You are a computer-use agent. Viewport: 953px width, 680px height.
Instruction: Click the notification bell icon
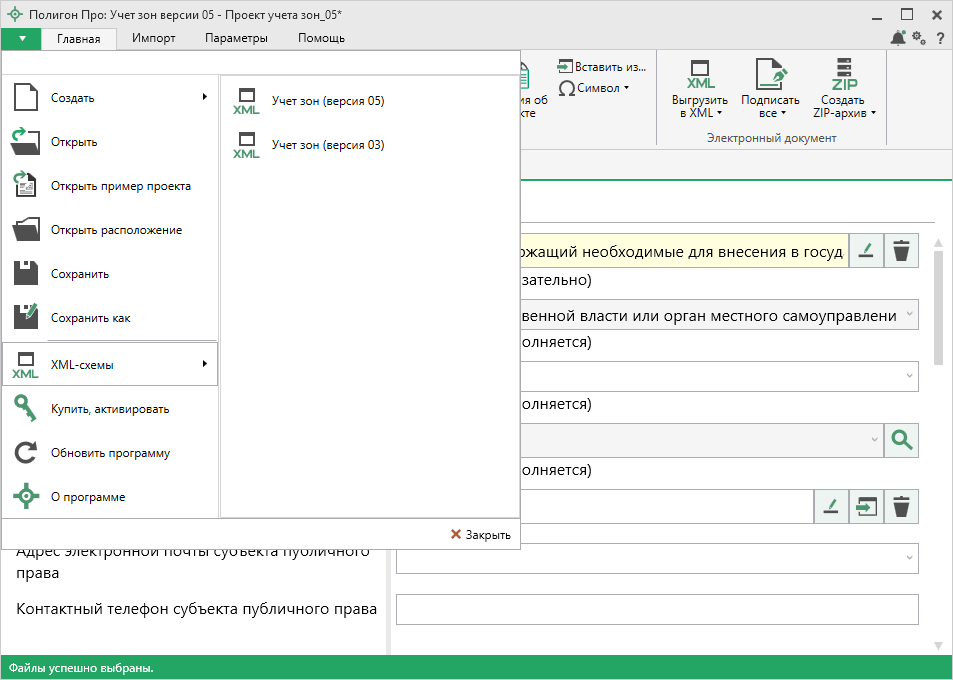(x=897, y=38)
